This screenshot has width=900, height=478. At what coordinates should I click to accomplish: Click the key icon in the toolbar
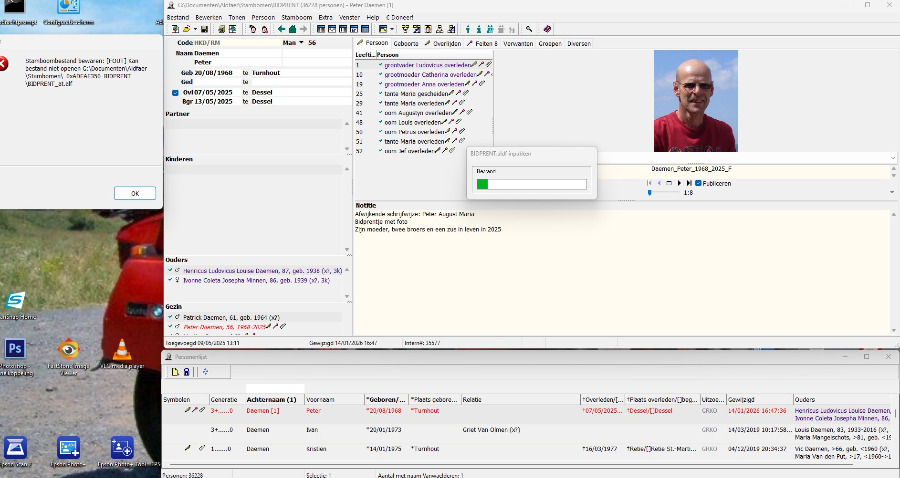click(528, 29)
